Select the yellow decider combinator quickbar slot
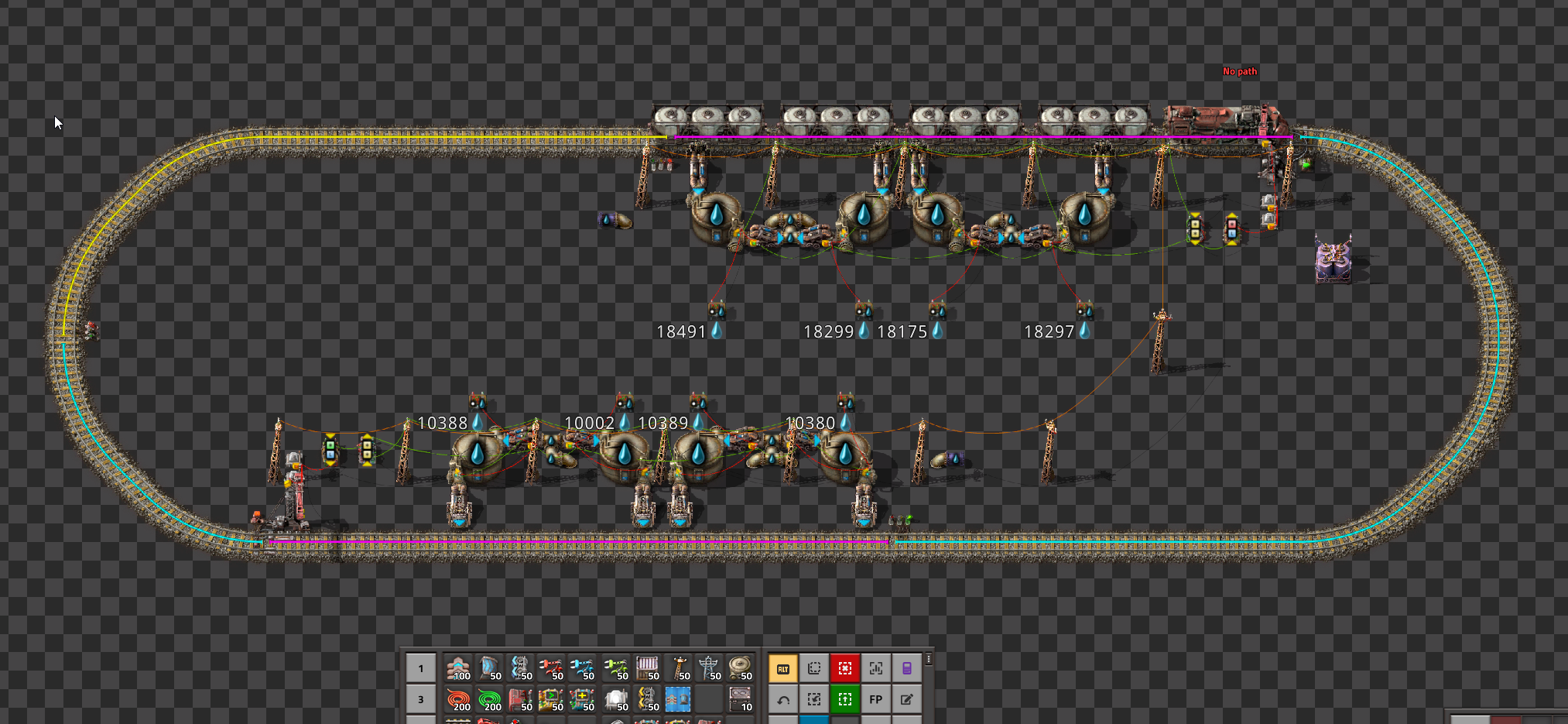 point(552,699)
